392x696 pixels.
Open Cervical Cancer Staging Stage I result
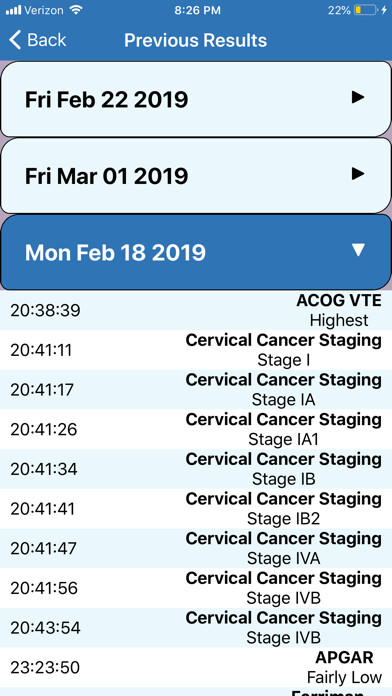click(196, 350)
